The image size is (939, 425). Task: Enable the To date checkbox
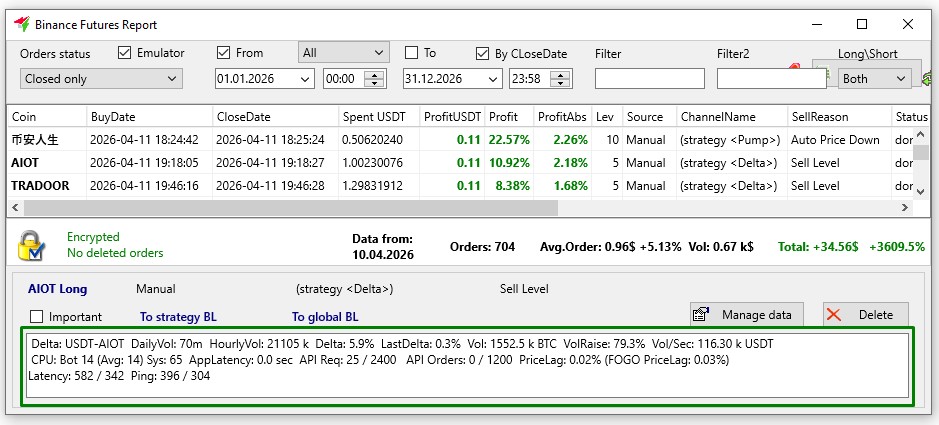pos(411,53)
